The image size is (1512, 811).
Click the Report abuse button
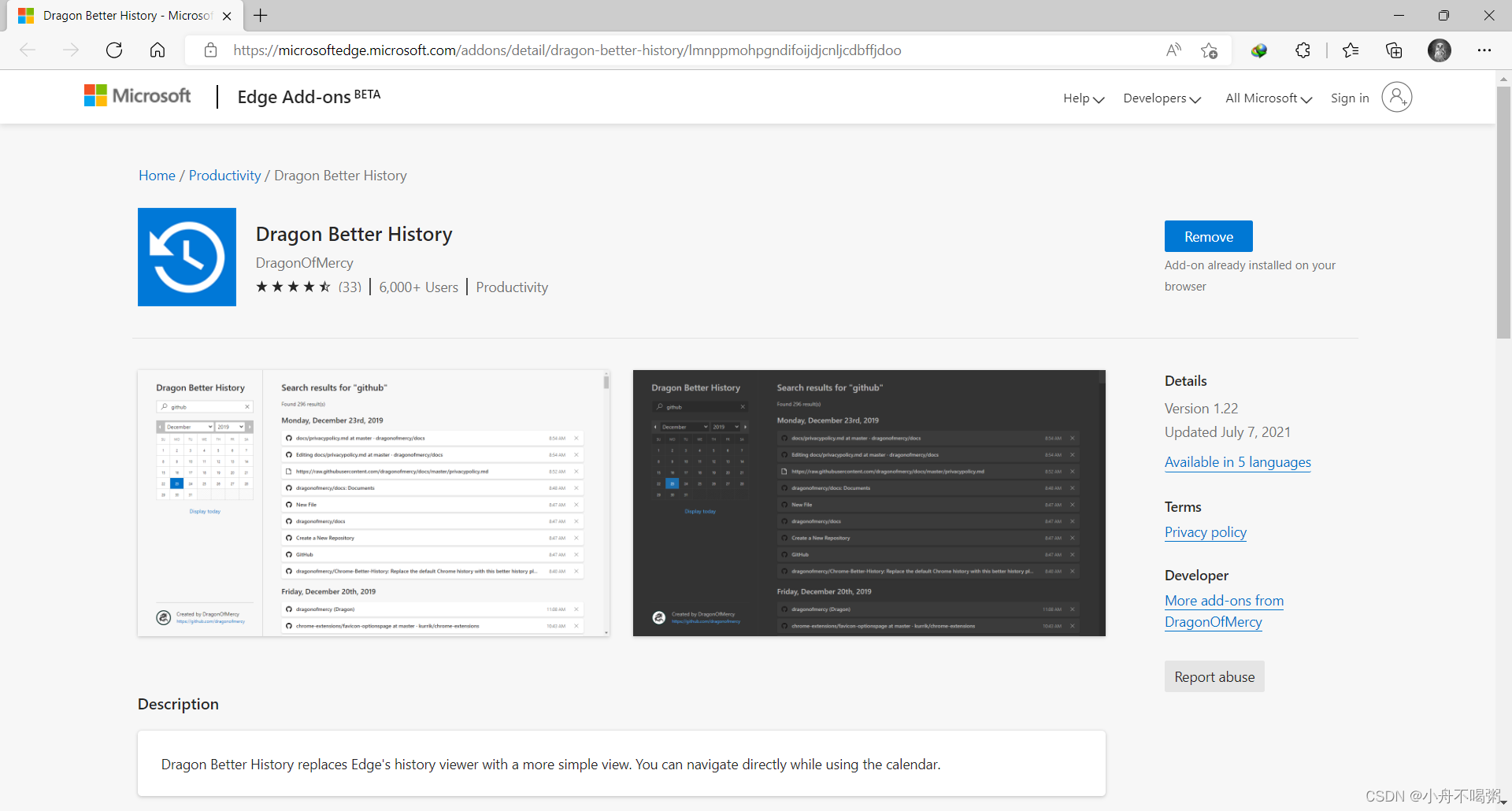pyautogui.click(x=1214, y=676)
